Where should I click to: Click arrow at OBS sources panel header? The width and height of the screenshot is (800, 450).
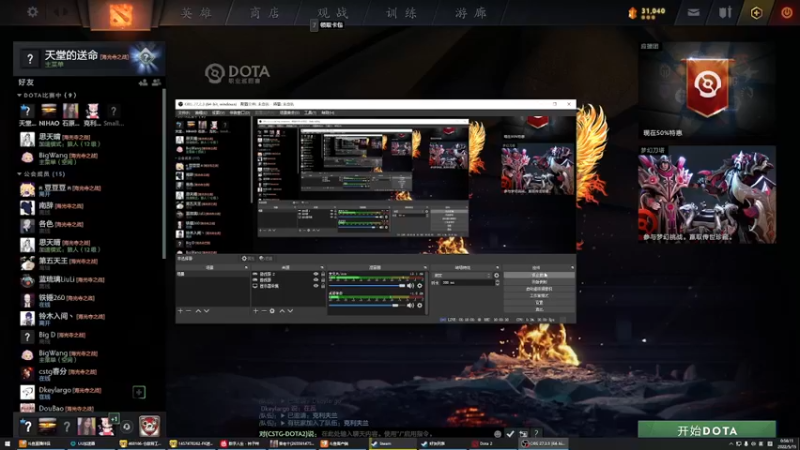[x=321, y=267]
